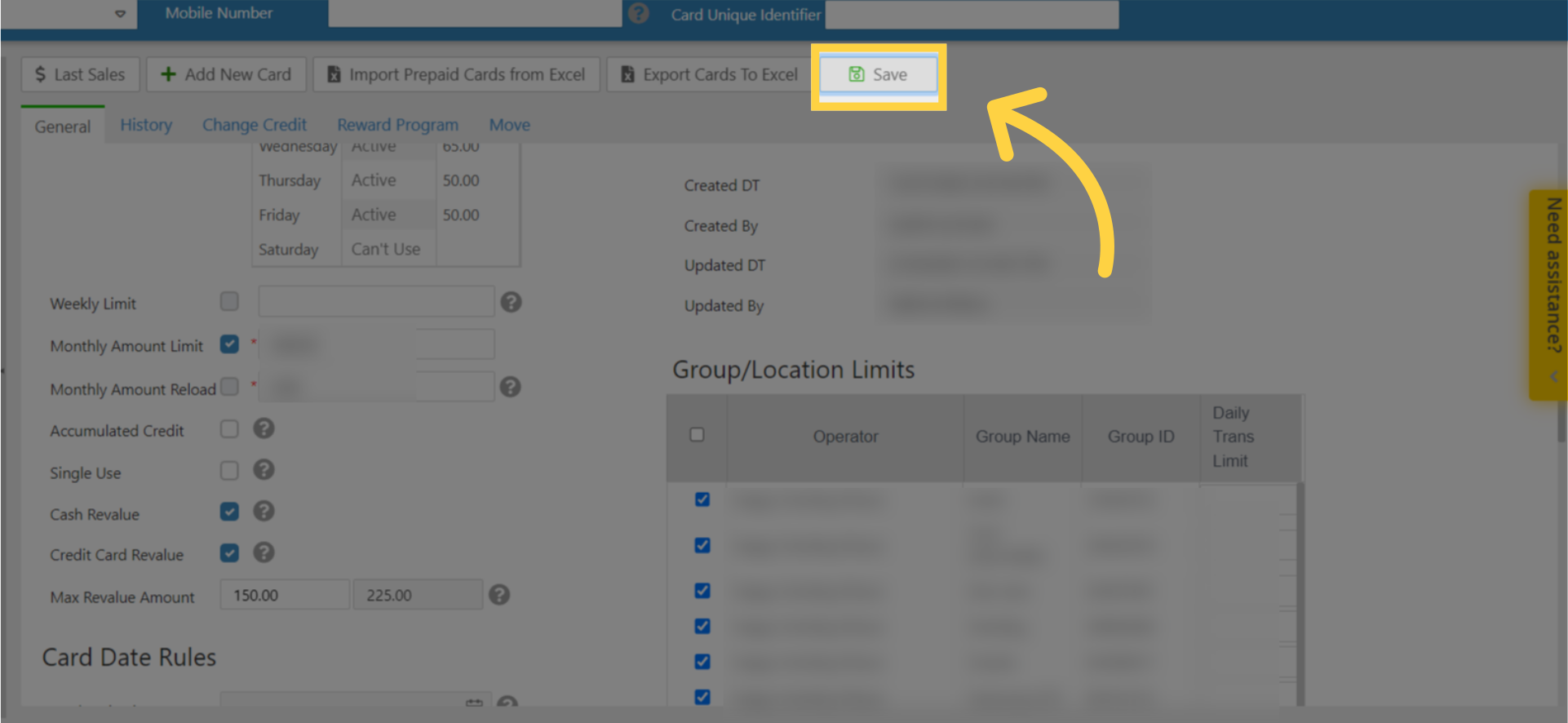This screenshot has height=723, width=1568.
Task: Export Cards To Excel
Action: 709,74
